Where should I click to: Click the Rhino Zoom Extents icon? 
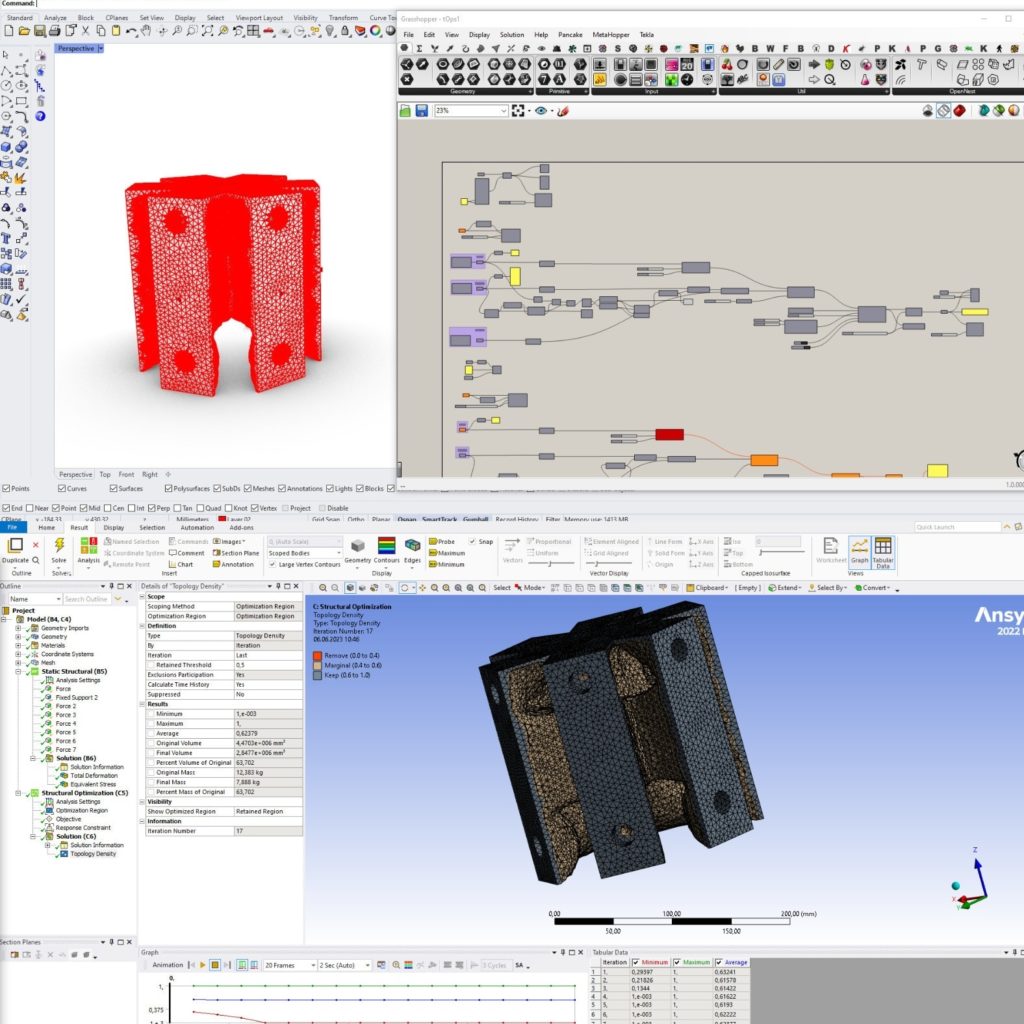[207, 31]
